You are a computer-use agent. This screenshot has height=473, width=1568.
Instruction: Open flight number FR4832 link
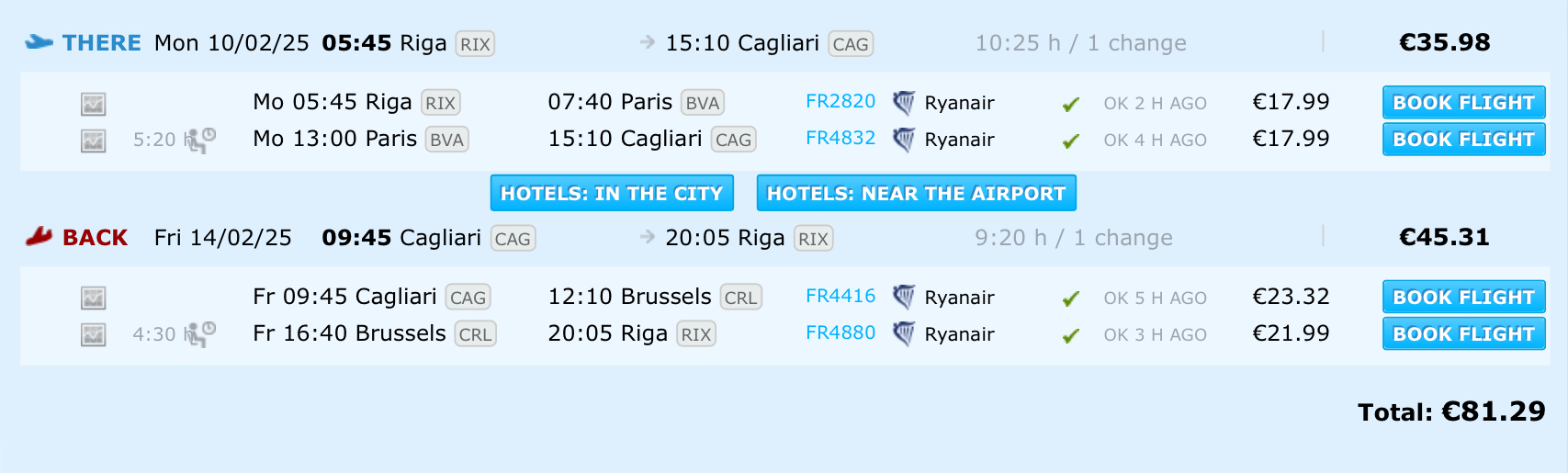[840, 139]
